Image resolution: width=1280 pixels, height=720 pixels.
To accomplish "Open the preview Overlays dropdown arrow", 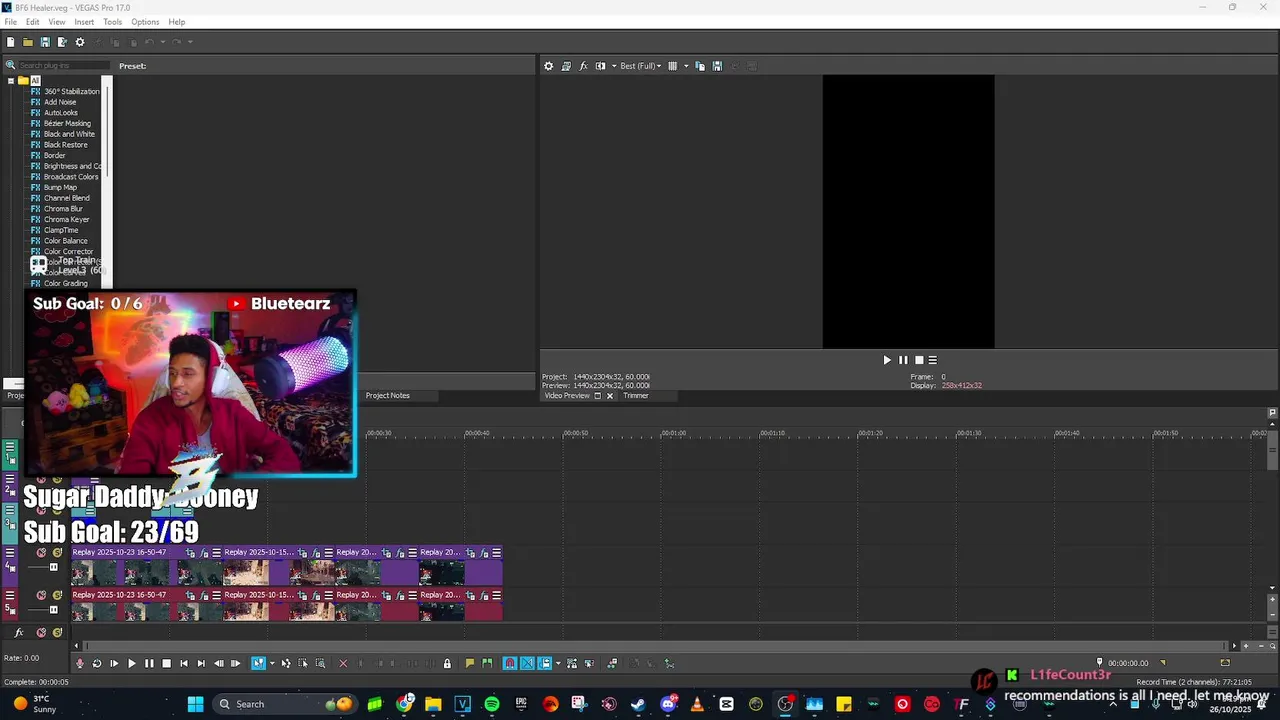I will 686,66.
